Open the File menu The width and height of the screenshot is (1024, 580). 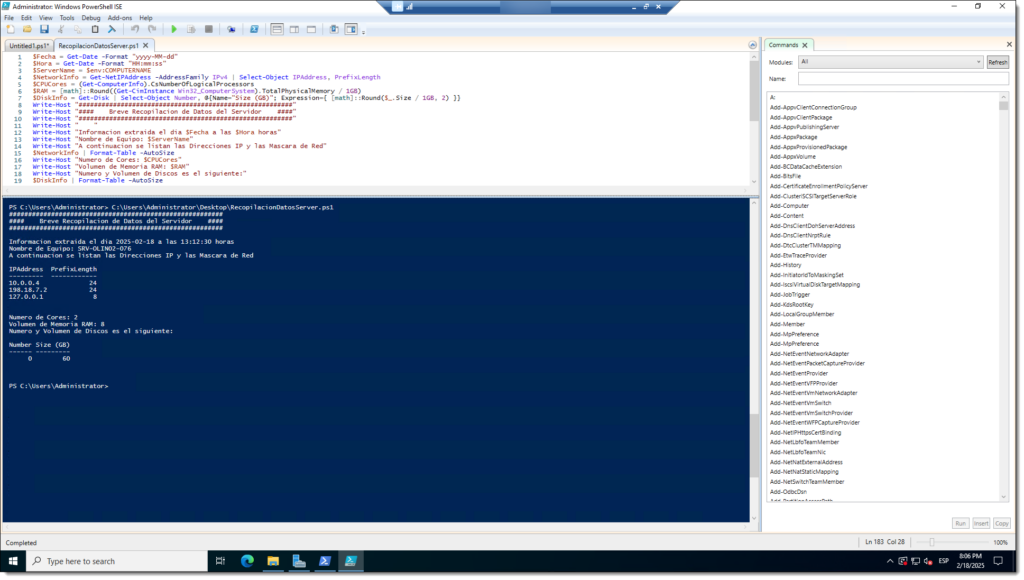coord(9,18)
